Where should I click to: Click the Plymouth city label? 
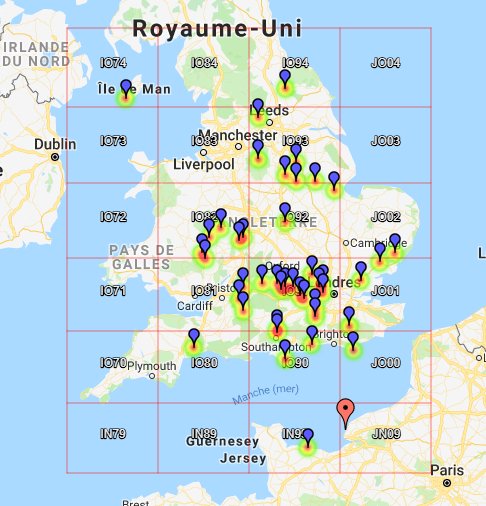tap(152, 366)
